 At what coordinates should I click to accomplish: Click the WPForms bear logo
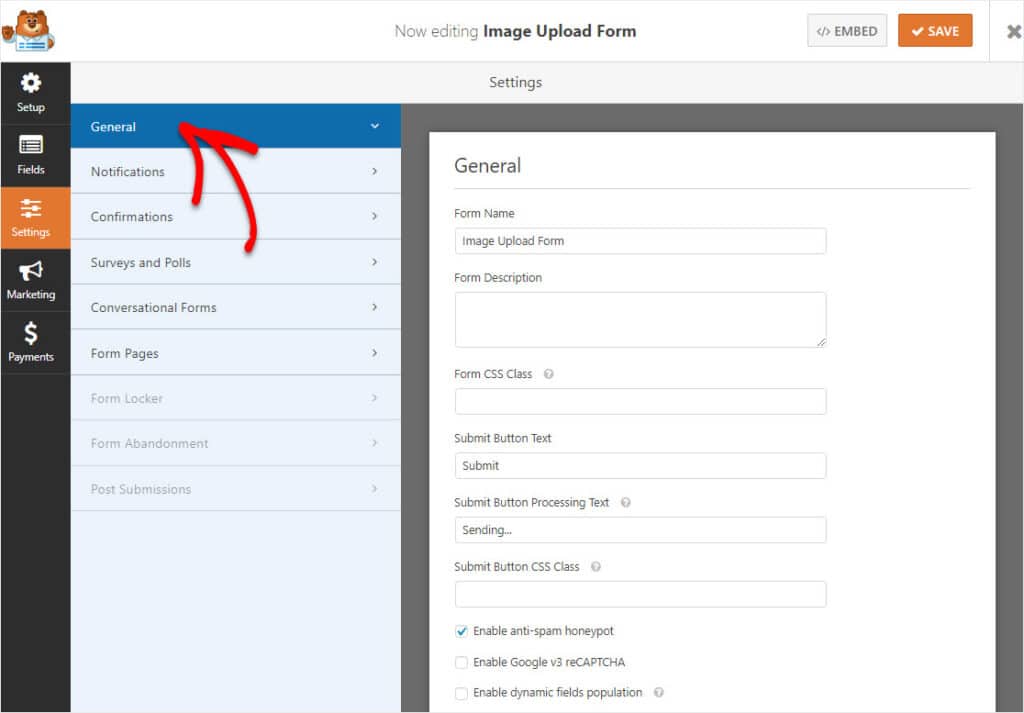tap(30, 30)
